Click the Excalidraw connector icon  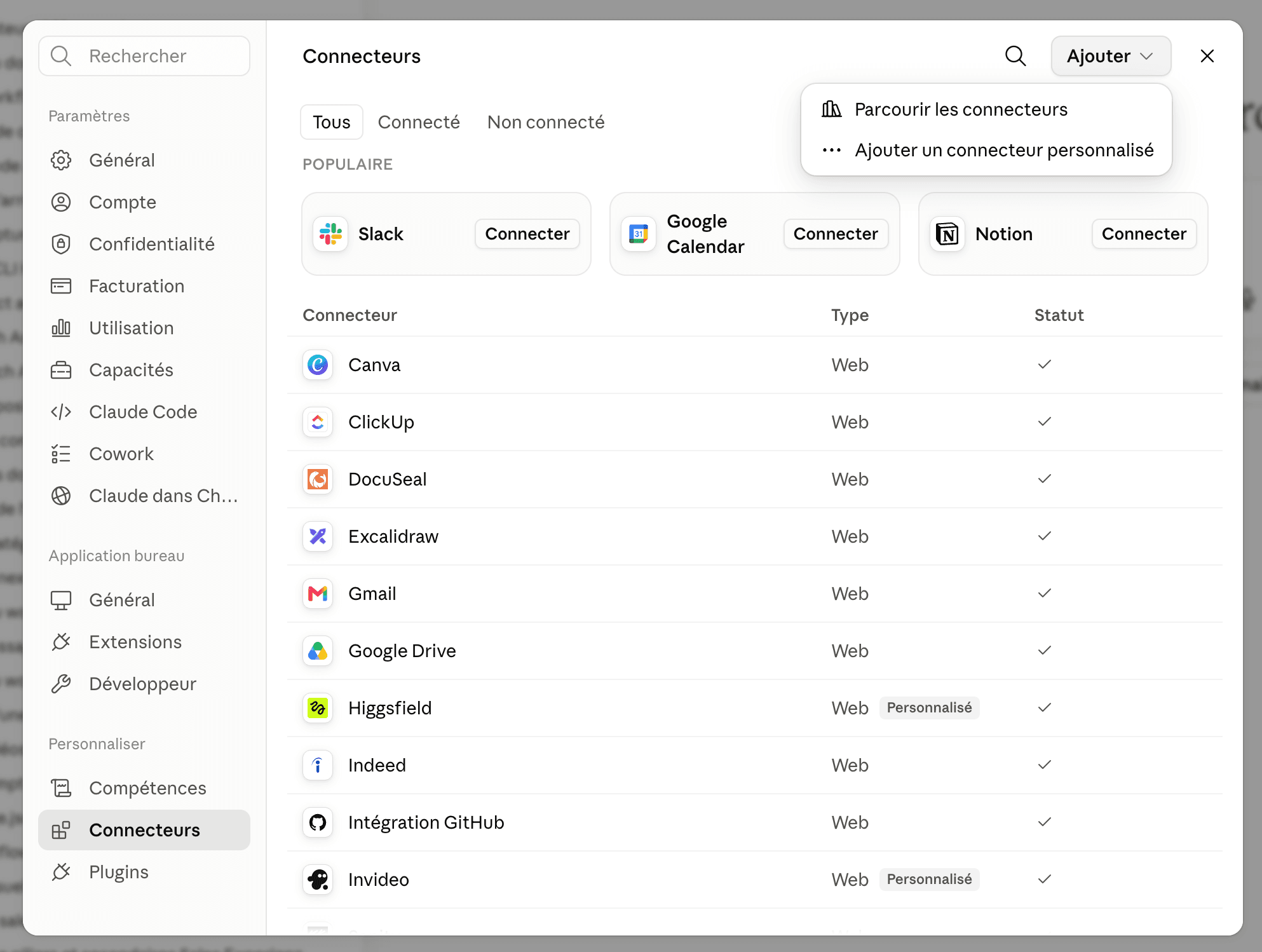pos(318,536)
